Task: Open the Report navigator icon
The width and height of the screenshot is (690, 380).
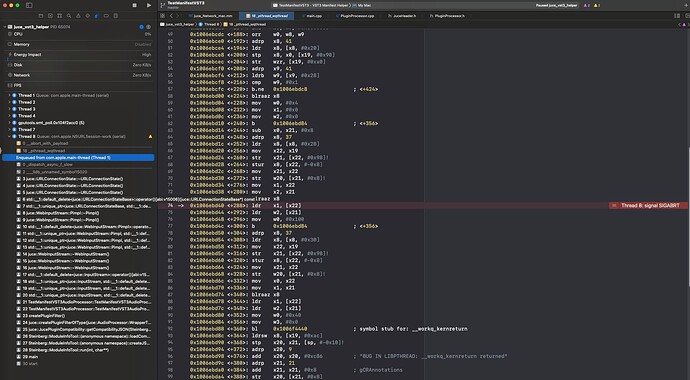Action: click(x=116, y=16)
